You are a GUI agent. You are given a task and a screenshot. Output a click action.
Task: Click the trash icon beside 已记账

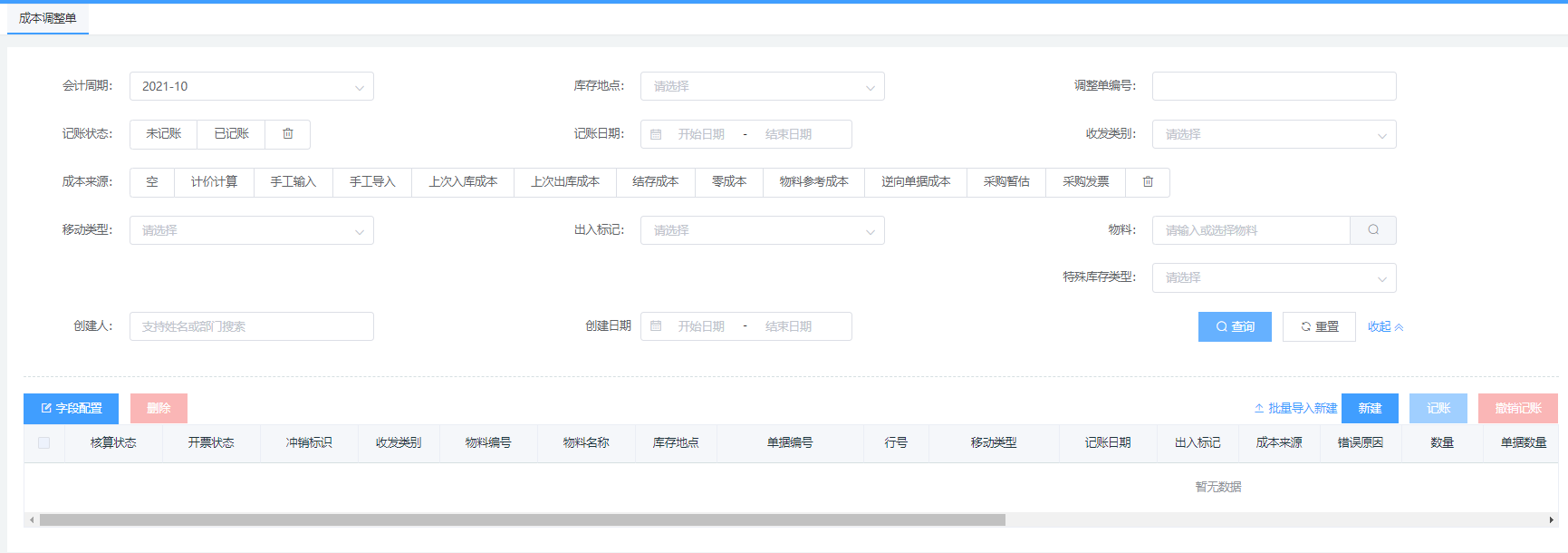click(x=288, y=134)
